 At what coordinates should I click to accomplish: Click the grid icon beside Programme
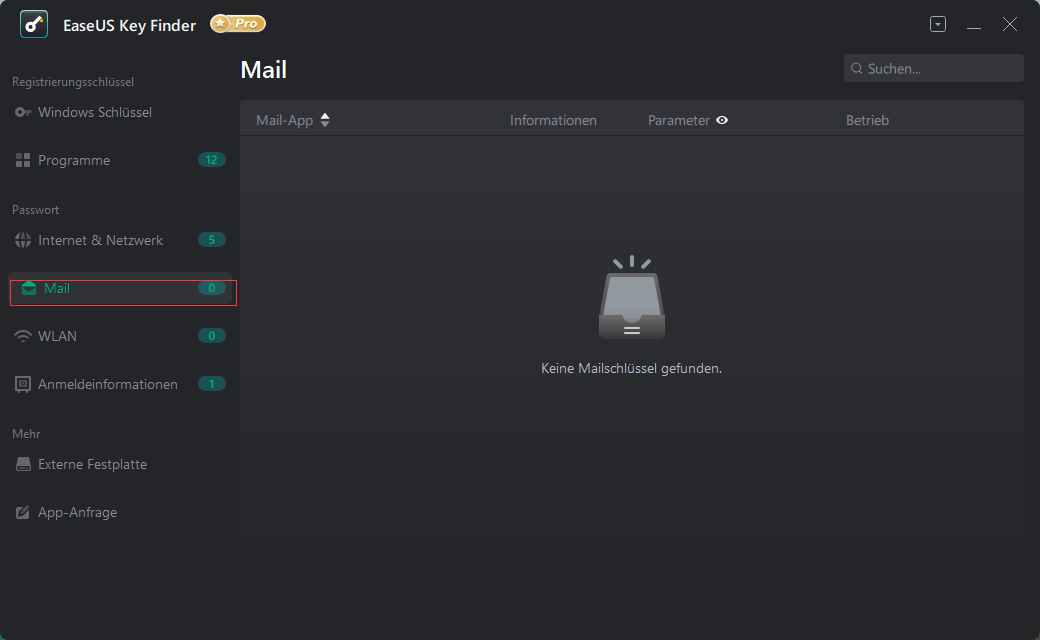click(x=23, y=160)
